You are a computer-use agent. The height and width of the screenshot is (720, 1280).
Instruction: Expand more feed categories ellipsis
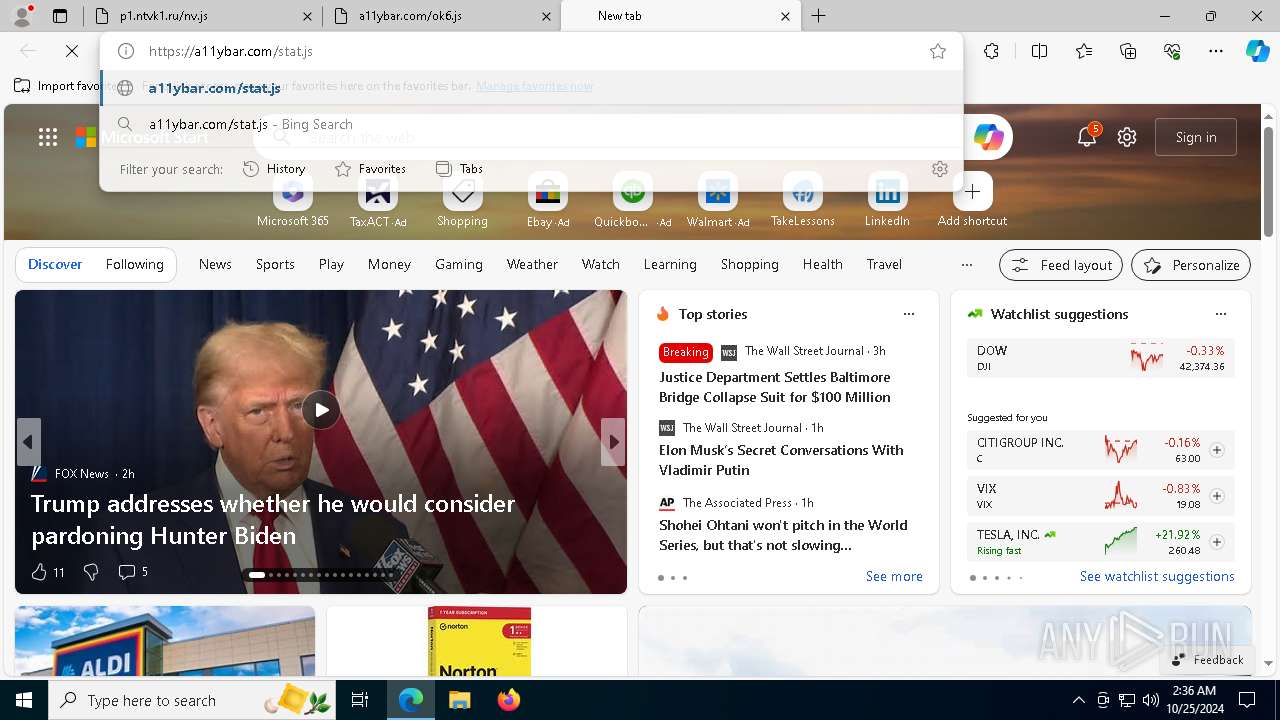966,265
